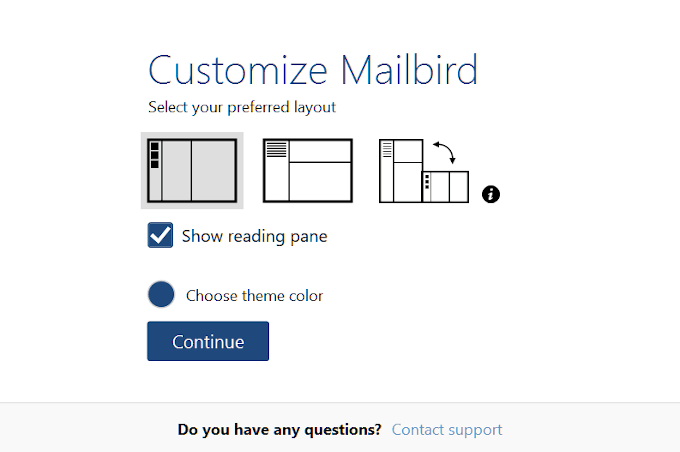680x452 pixels.
Task: Click the bottom pane of the second layout
Action: tap(320, 181)
